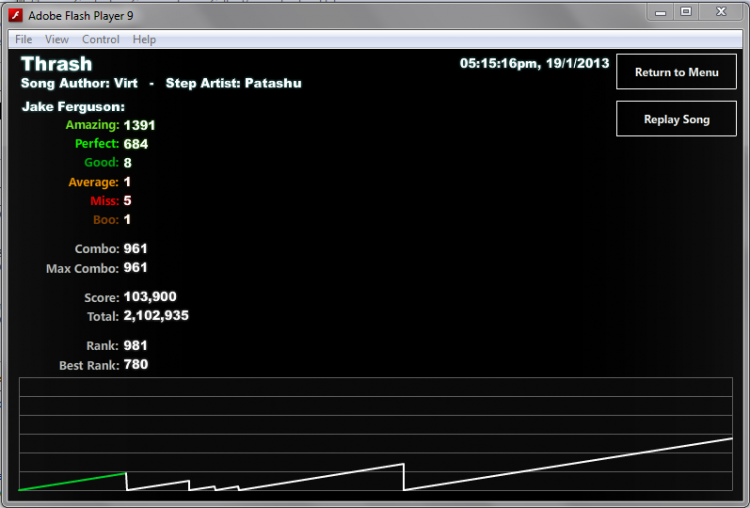Viewport: 750px width, 508px height.
Task: Open the File menu
Action: [23, 39]
